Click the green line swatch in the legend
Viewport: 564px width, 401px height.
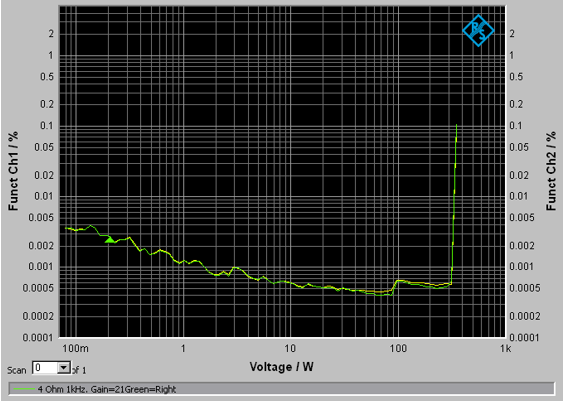(24, 389)
